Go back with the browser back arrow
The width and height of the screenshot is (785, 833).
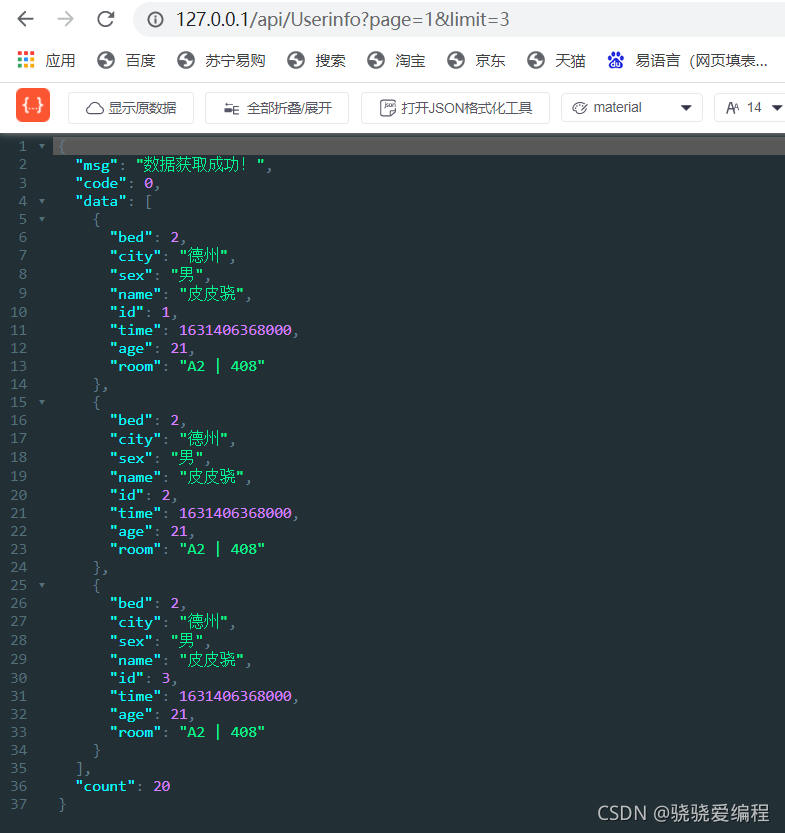25,20
